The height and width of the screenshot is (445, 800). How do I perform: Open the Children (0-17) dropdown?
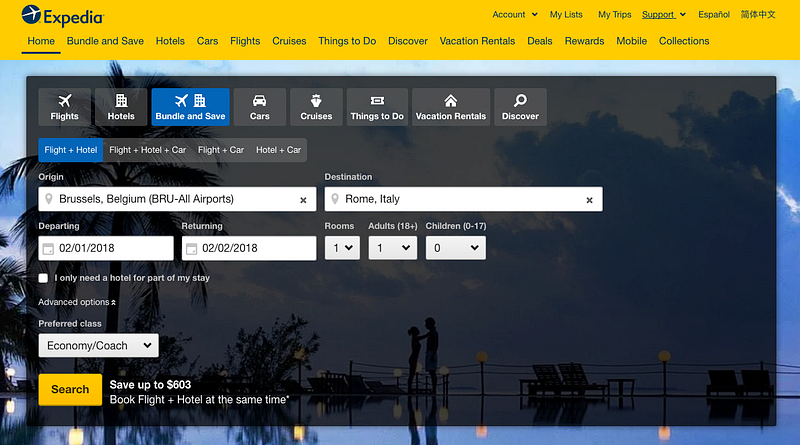456,248
